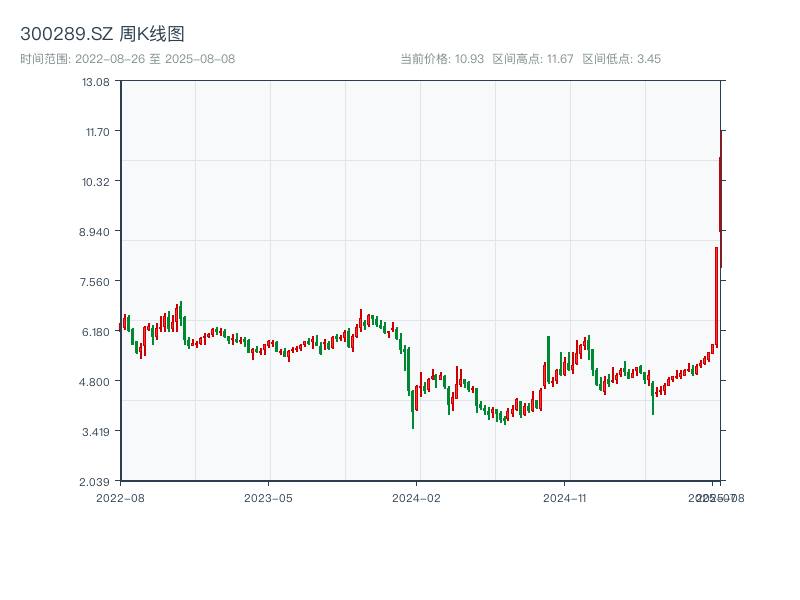Select the 2023-05 x-axis date label
This screenshot has height=600, width=800.
pos(269,497)
